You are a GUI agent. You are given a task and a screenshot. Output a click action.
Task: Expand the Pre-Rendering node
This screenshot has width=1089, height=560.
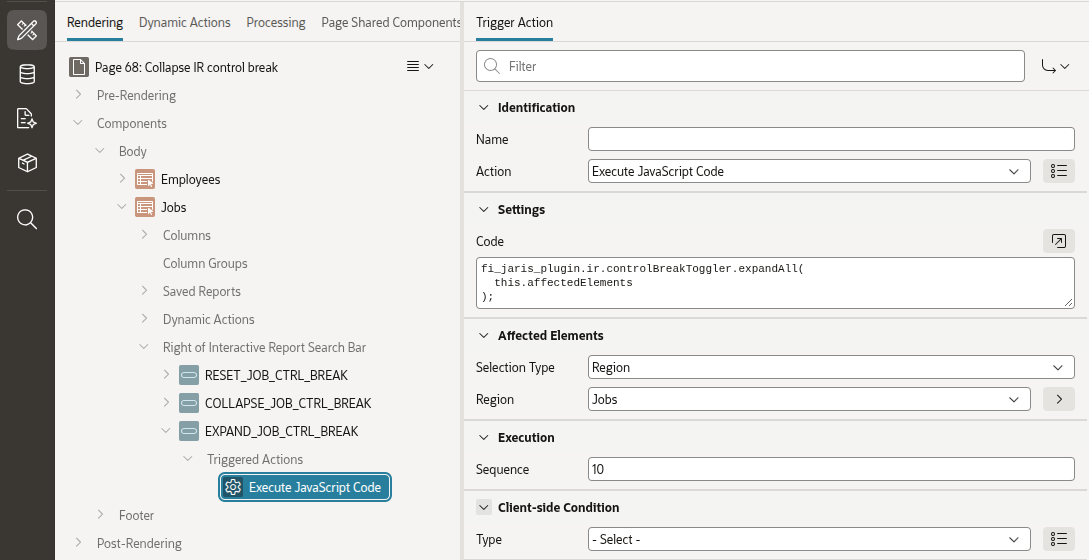coord(78,94)
